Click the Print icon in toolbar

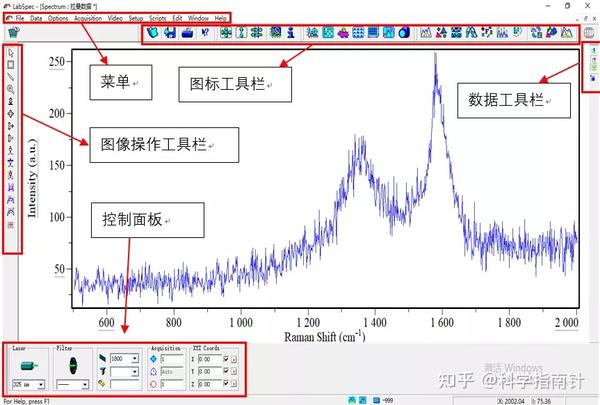coord(187,33)
